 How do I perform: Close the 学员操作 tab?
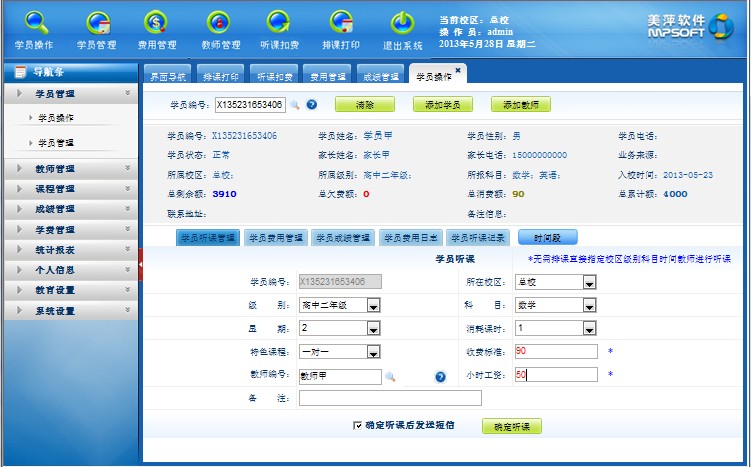click(458, 70)
